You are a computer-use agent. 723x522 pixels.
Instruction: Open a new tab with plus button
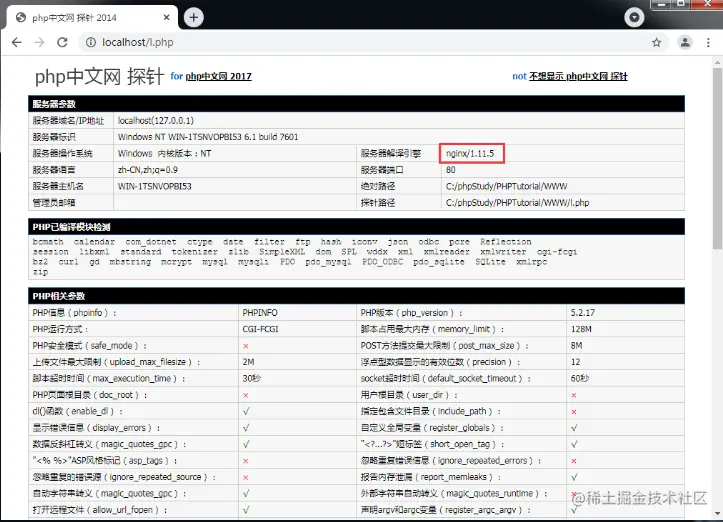coord(194,18)
